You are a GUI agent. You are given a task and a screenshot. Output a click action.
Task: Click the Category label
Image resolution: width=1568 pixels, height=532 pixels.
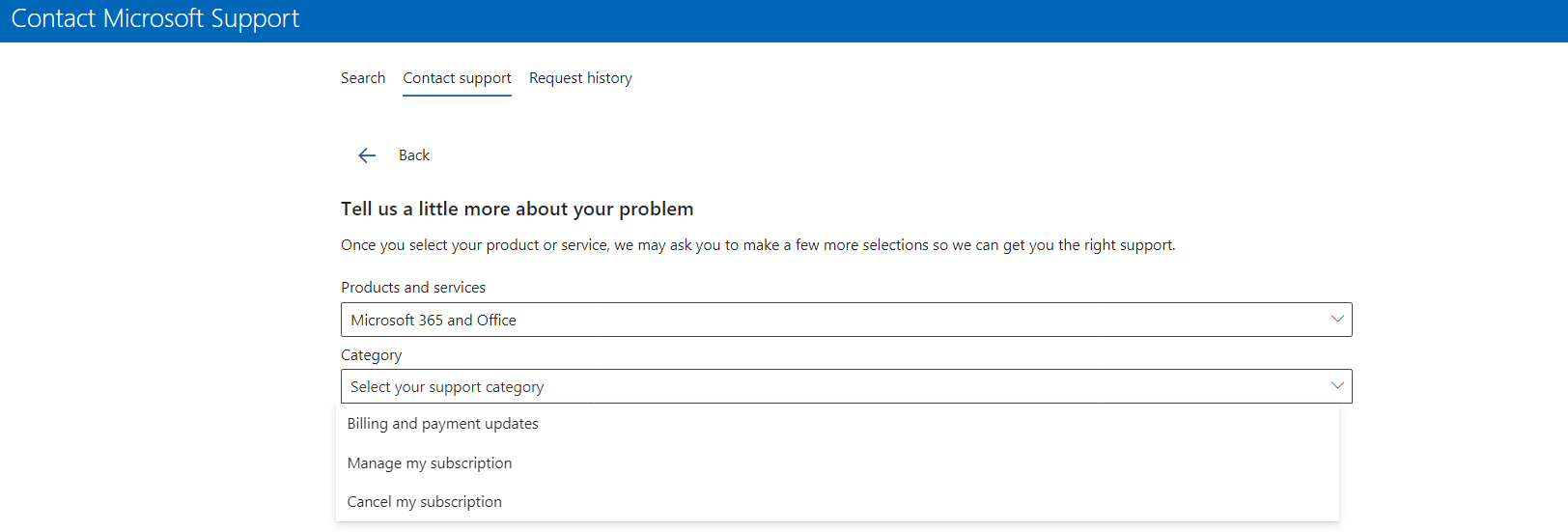371,355
